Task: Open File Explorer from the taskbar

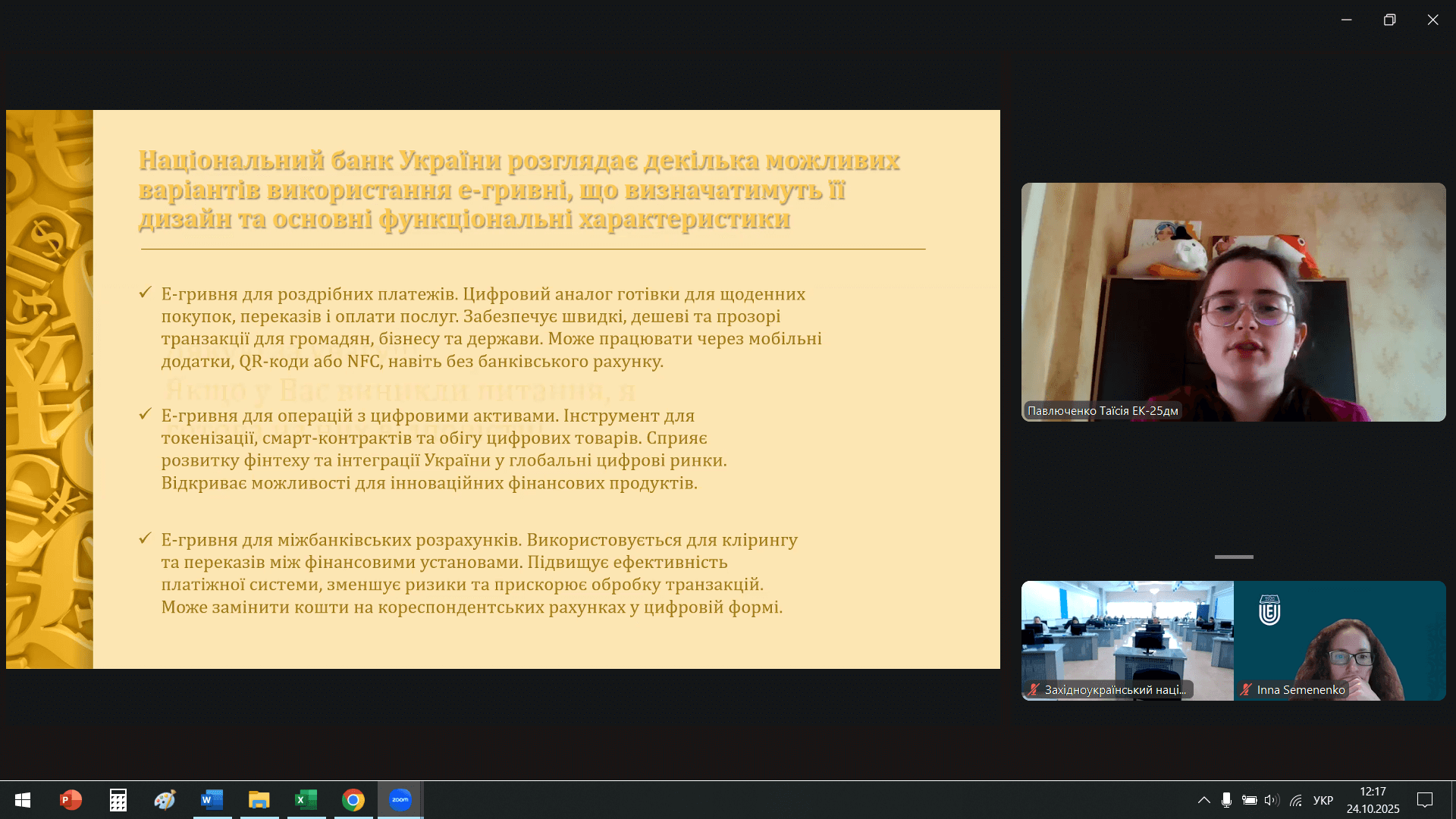Action: [x=259, y=800]
